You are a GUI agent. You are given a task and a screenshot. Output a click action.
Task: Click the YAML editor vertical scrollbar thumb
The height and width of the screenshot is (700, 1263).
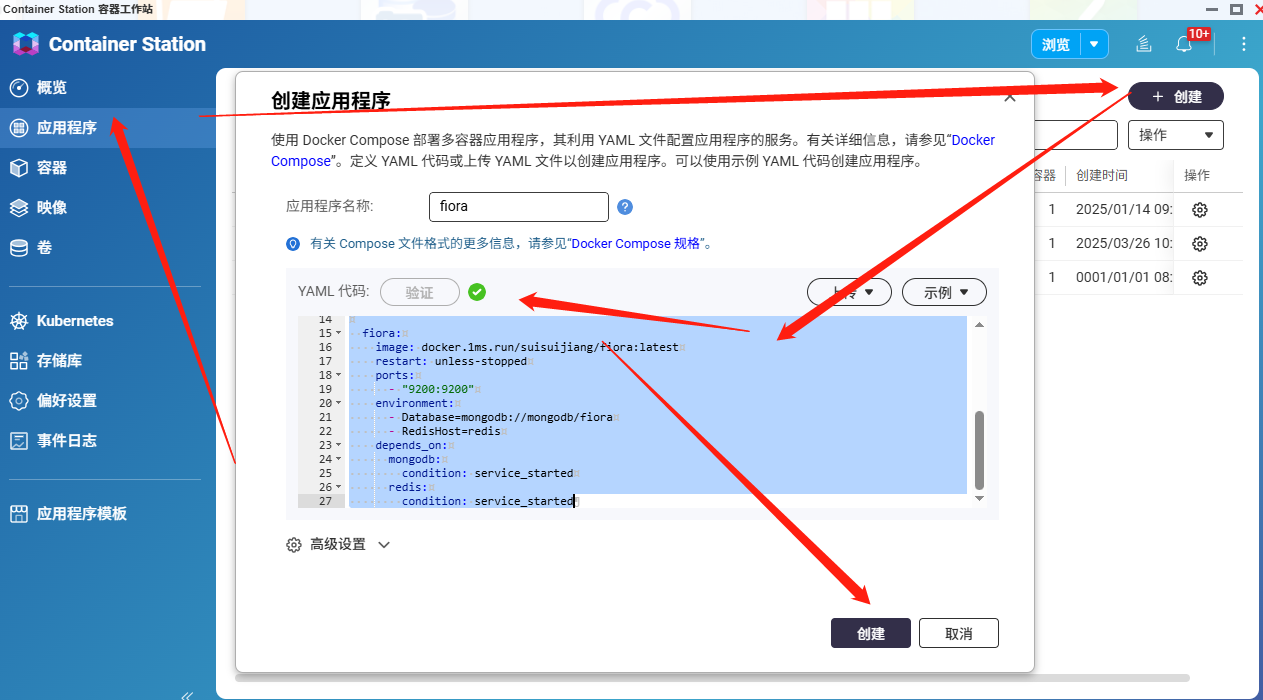pos(979,450)
